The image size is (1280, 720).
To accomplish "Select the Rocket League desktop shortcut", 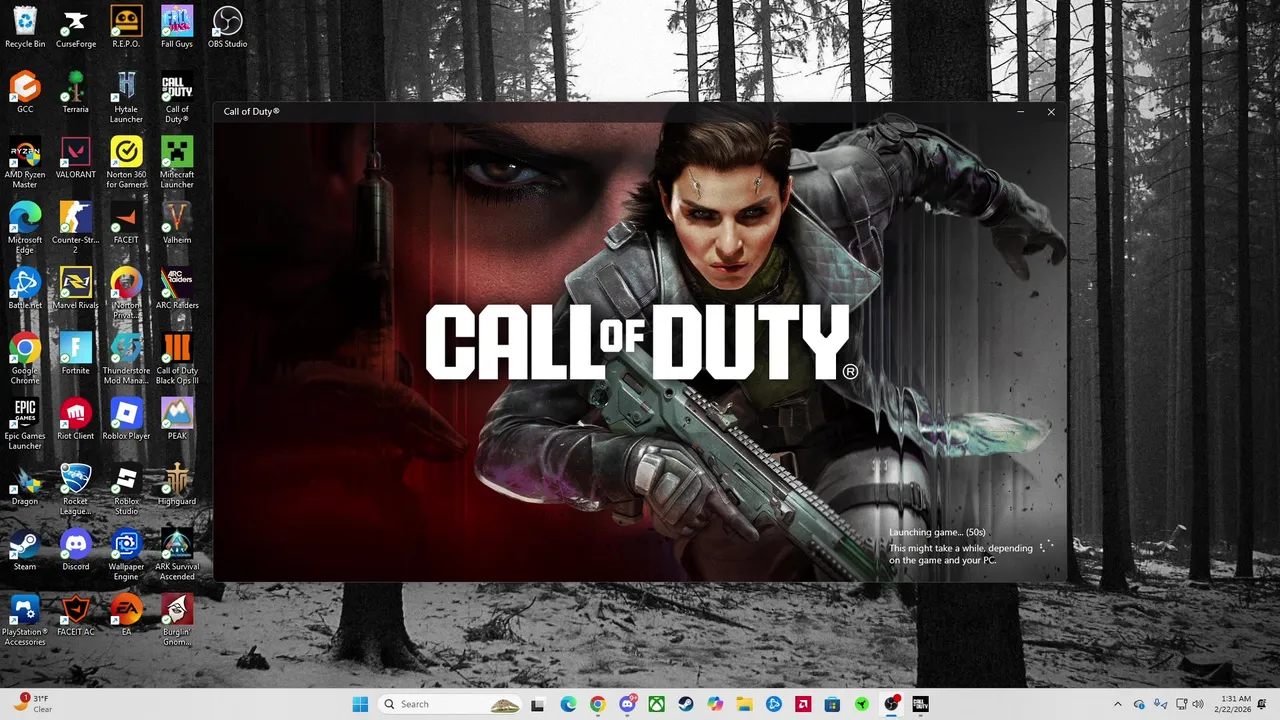I will coord(75,489).
